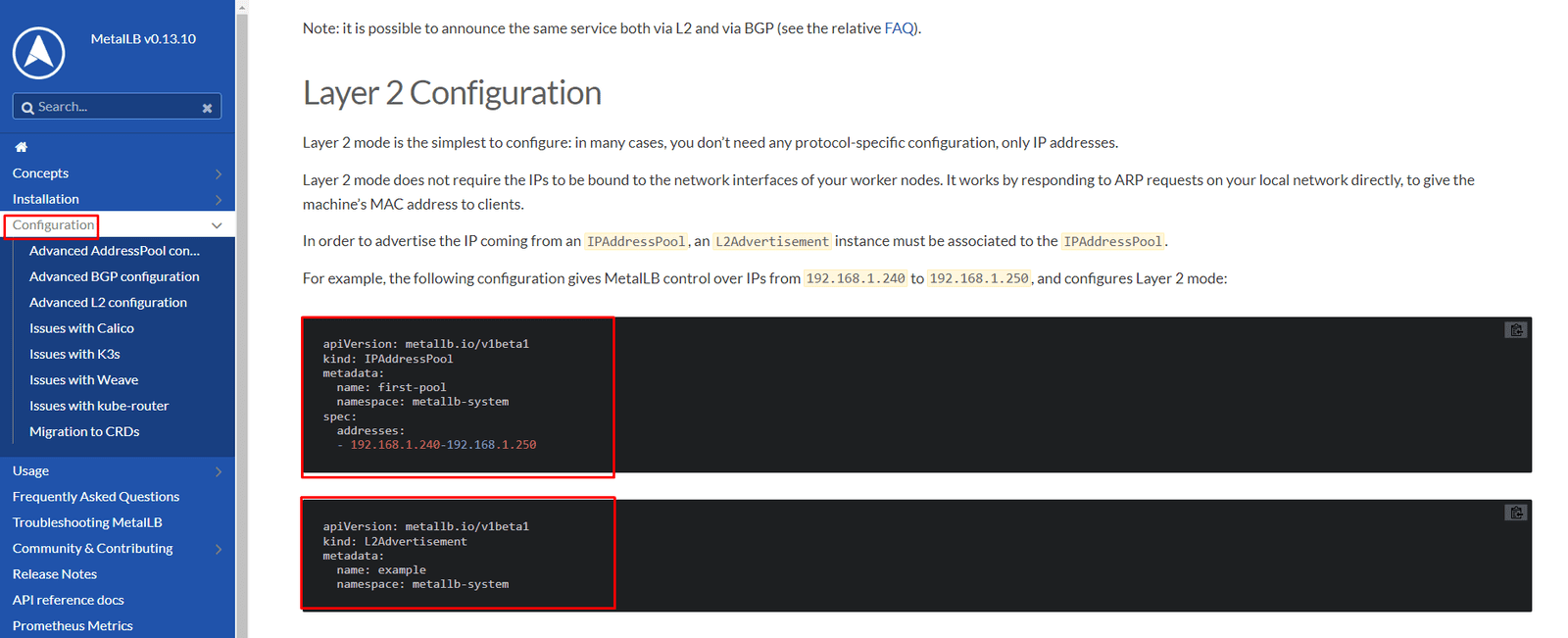Open Issues with Calico page
Screen dimensions: 1568x638
coord(81,328)
